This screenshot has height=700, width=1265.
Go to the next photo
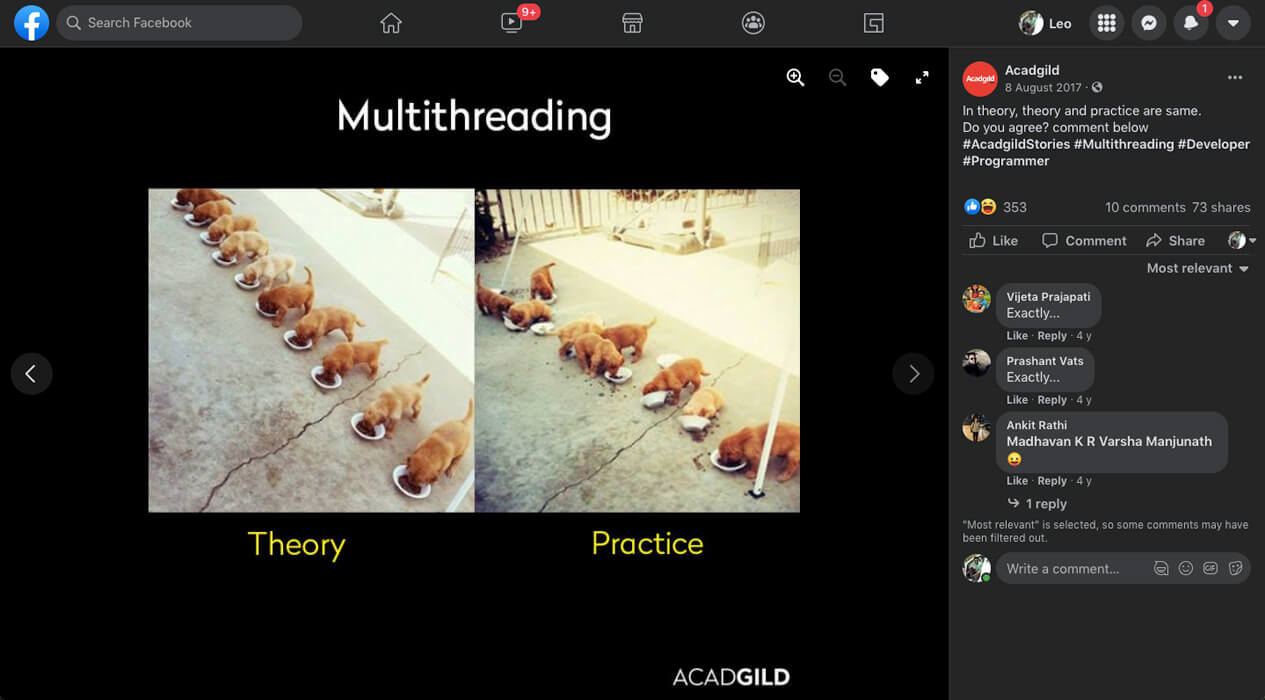[913, 374]
